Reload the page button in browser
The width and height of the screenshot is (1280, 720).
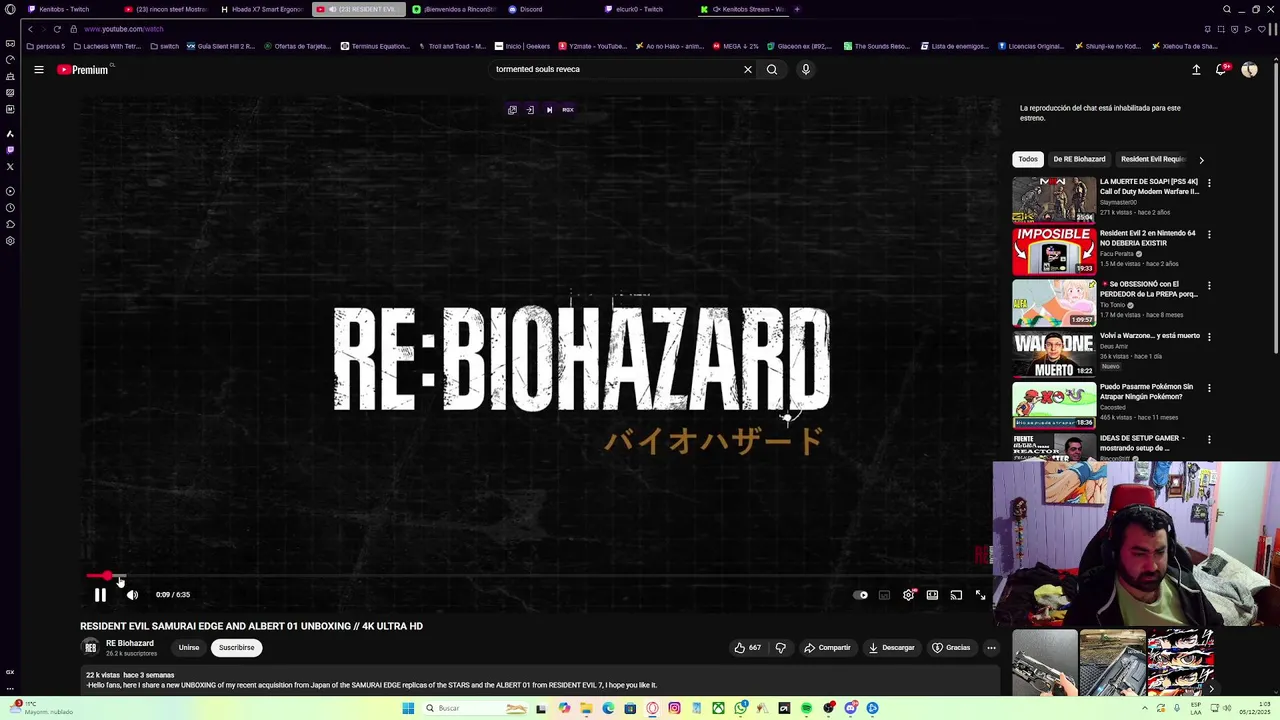[x=57, y=29]
